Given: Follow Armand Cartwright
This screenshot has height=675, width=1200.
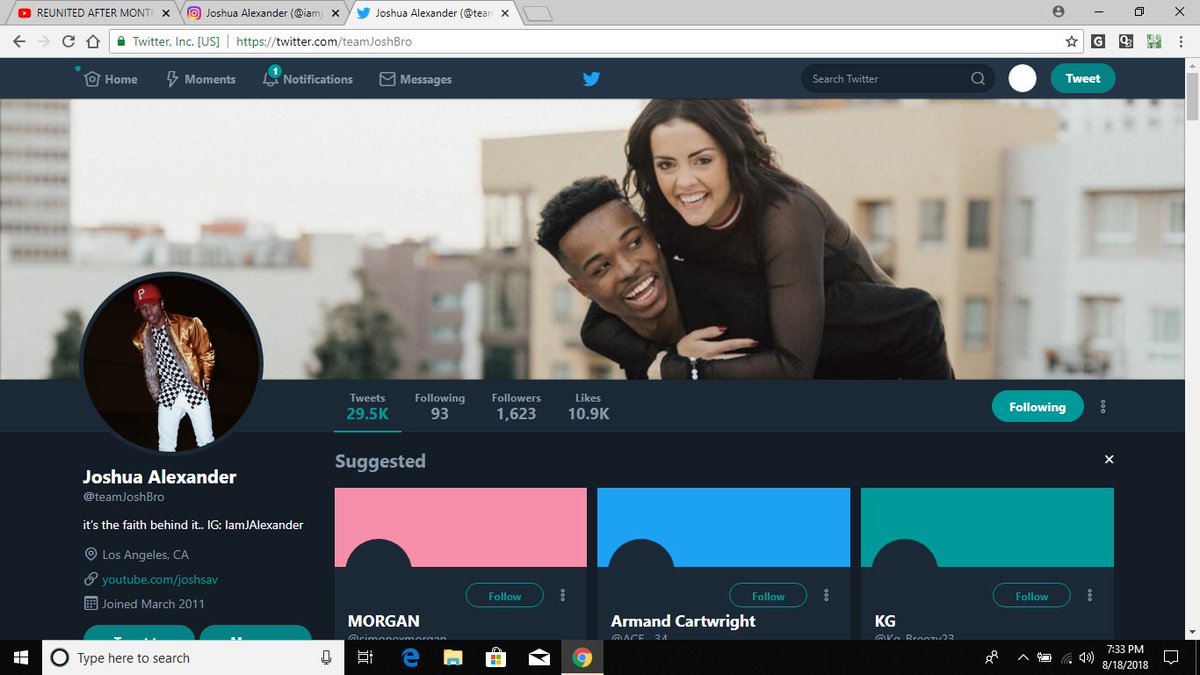Looking at the screenshot, I should [x=768, y=596].
